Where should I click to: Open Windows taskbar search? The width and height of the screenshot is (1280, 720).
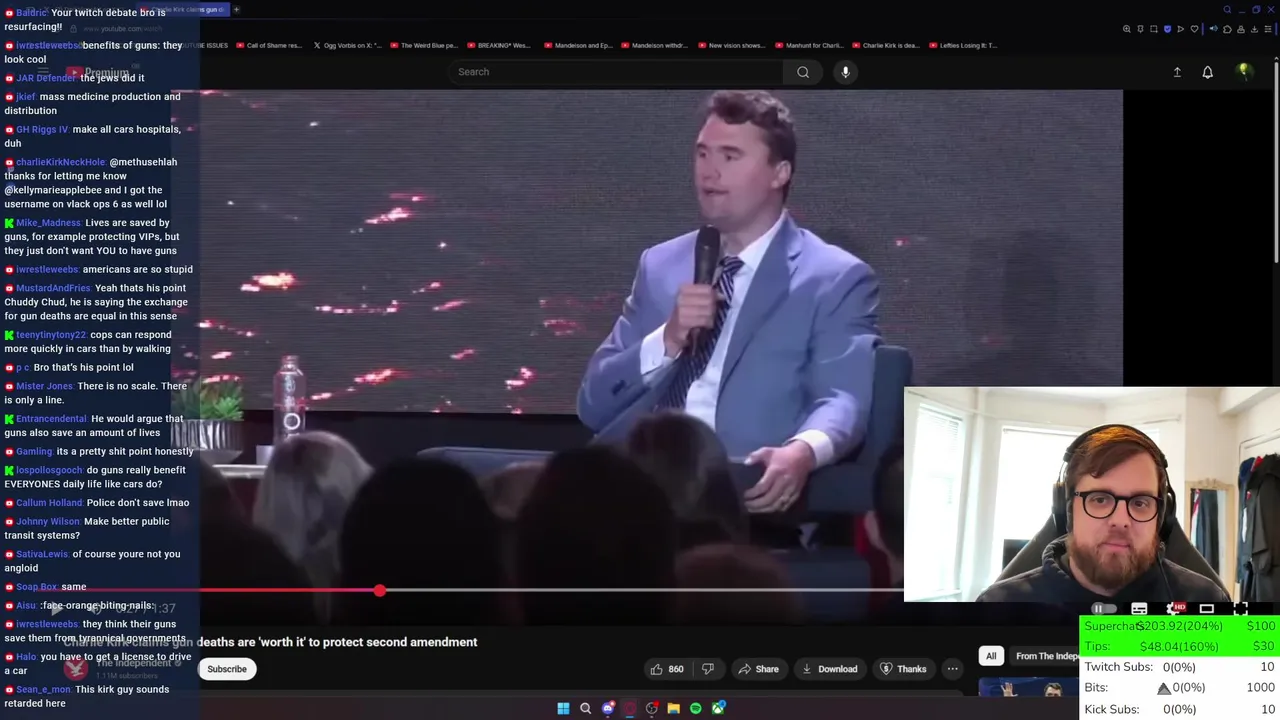(x=586, y=708)
